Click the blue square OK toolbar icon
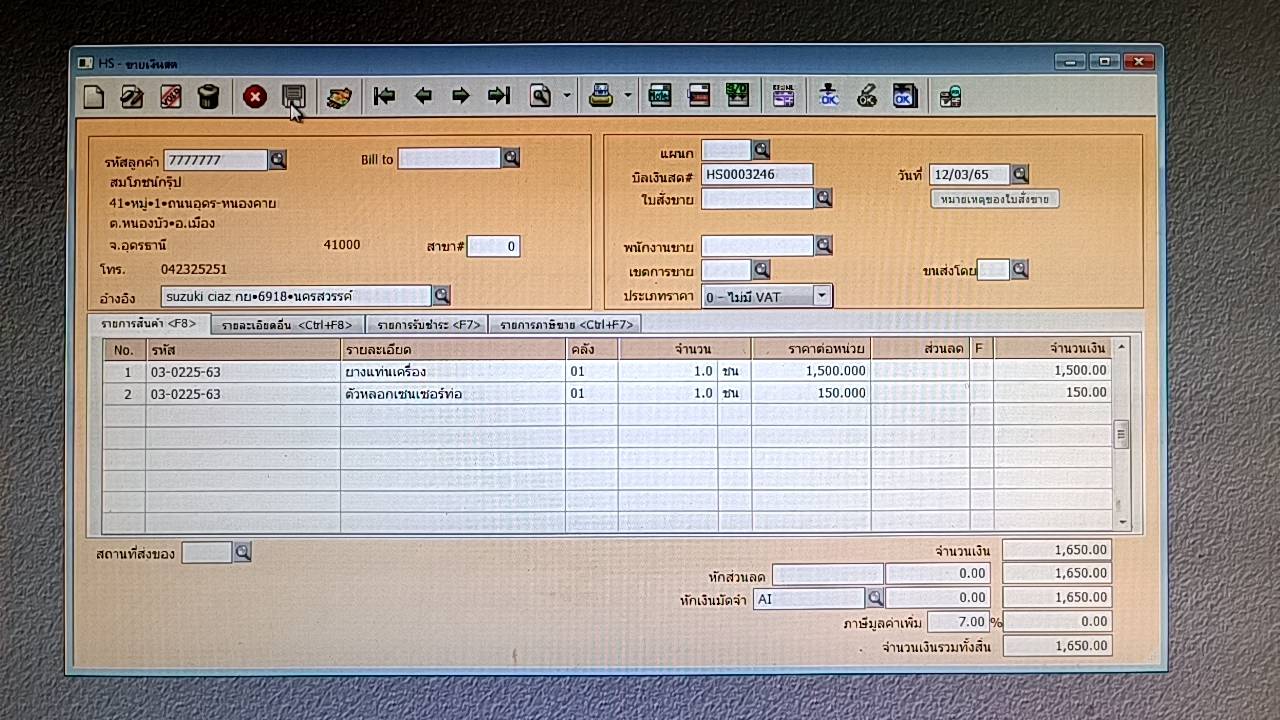The image size is (1280, 720). (x=904, y=96)
